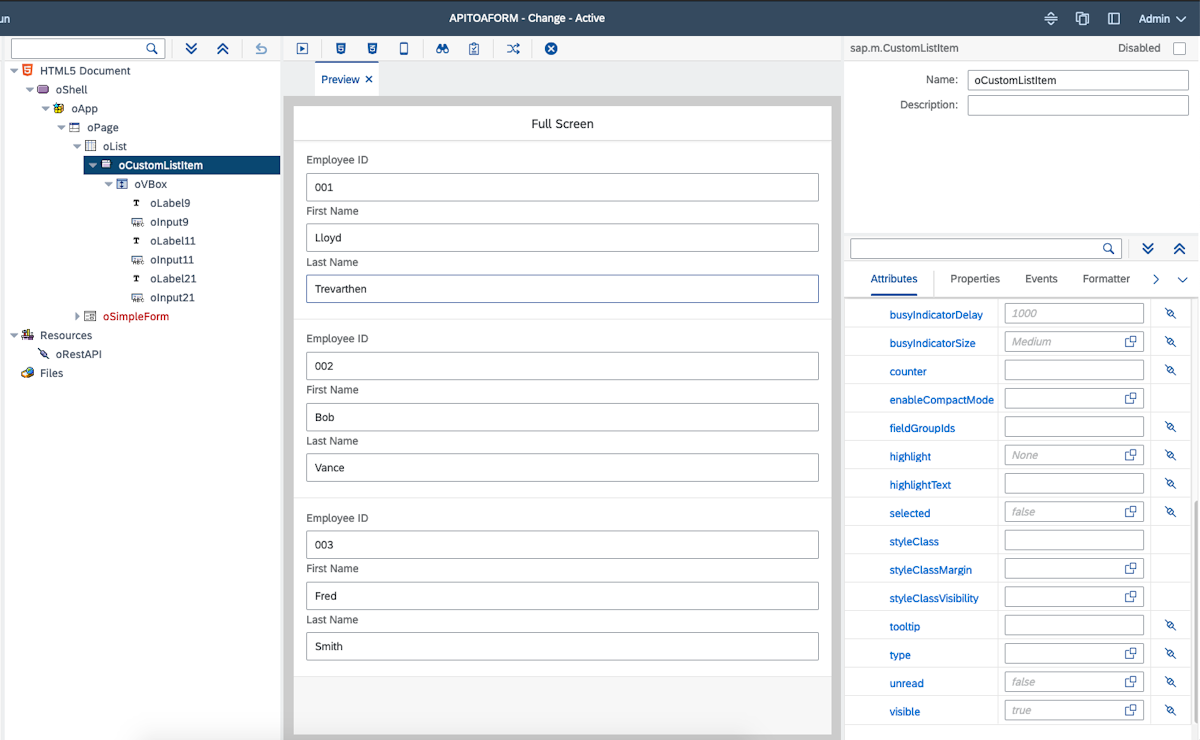Collapse the oApp tree node
Viewport: 1200px width, 740px height.
(46, 109)
